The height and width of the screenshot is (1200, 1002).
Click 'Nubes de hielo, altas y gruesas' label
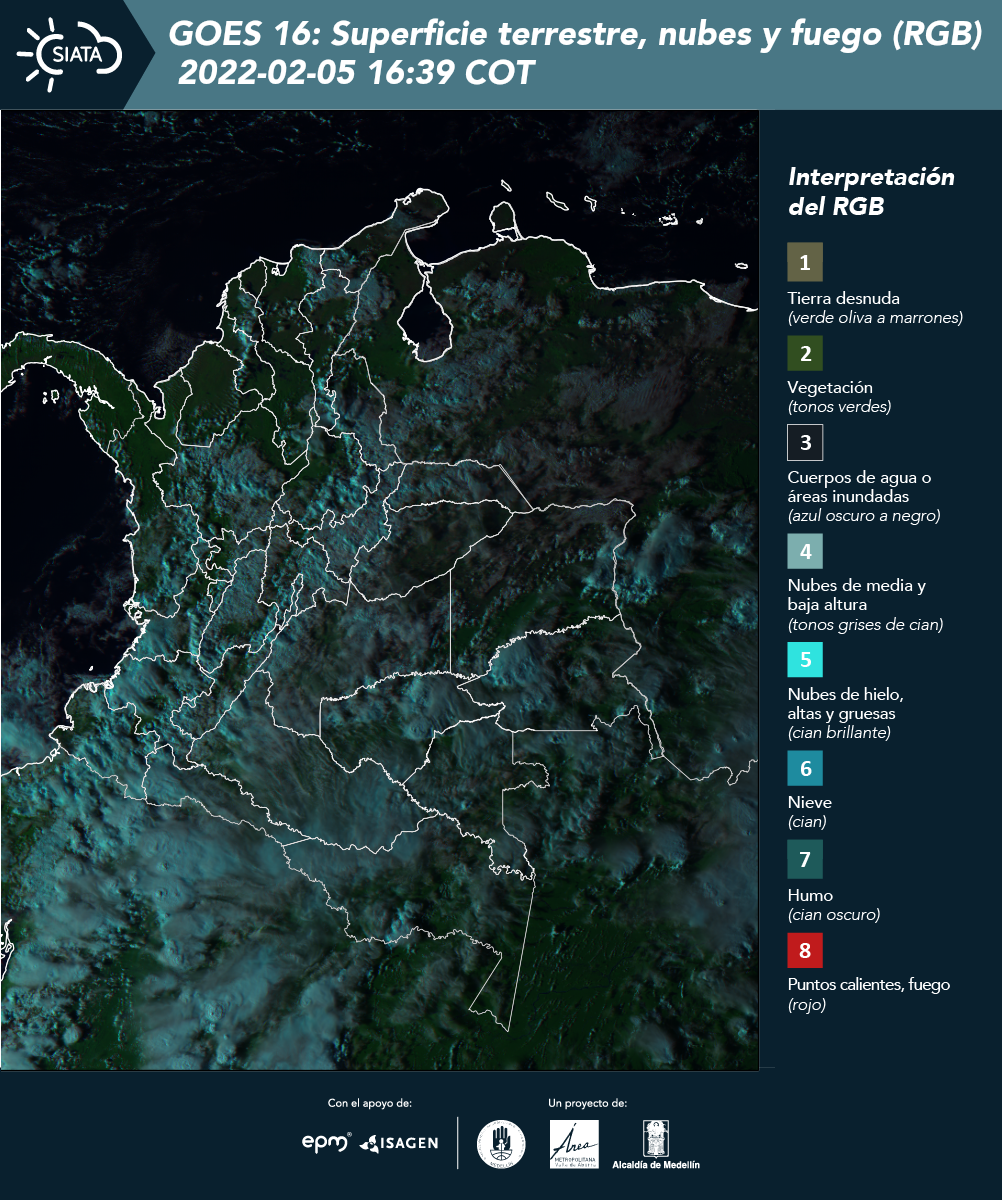[846, 704]
